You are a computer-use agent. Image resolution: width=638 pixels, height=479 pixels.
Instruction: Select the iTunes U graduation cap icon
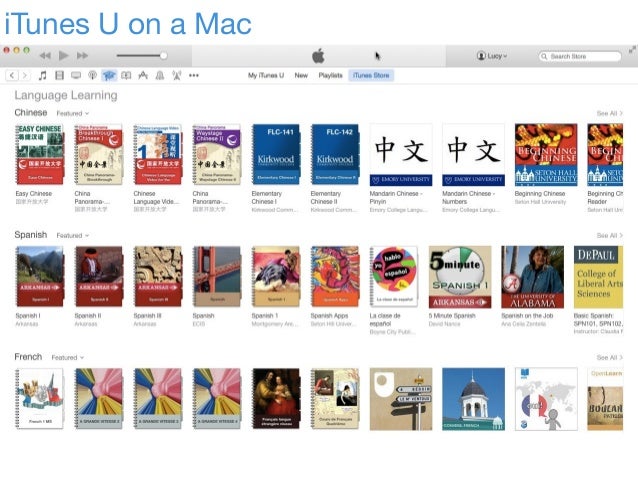click(x=109, y=75)
